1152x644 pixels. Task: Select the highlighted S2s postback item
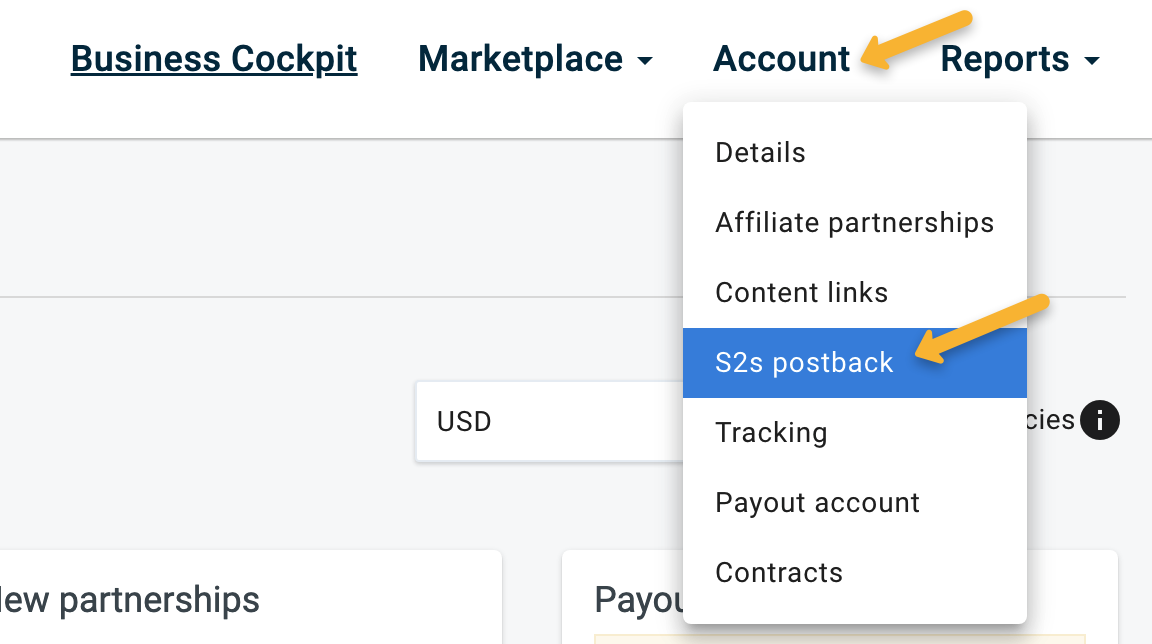point(804,363)
